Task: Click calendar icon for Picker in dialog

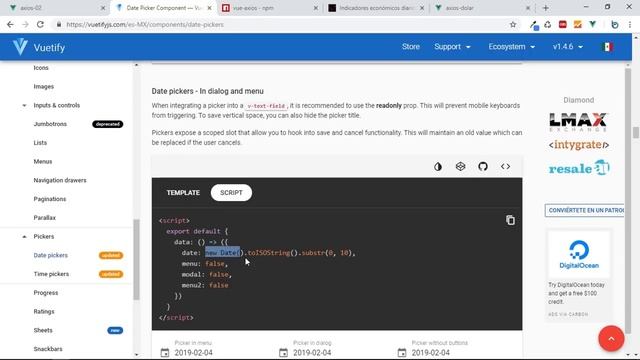Action: click(283, 352)
